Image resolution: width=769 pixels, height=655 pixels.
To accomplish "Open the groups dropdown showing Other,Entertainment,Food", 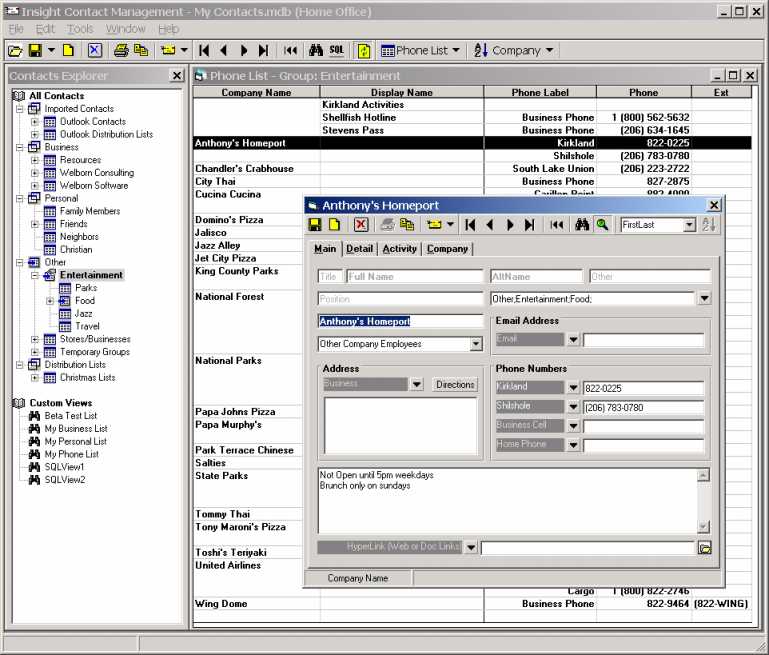I will pyautogui.click(x=704, y=298).
